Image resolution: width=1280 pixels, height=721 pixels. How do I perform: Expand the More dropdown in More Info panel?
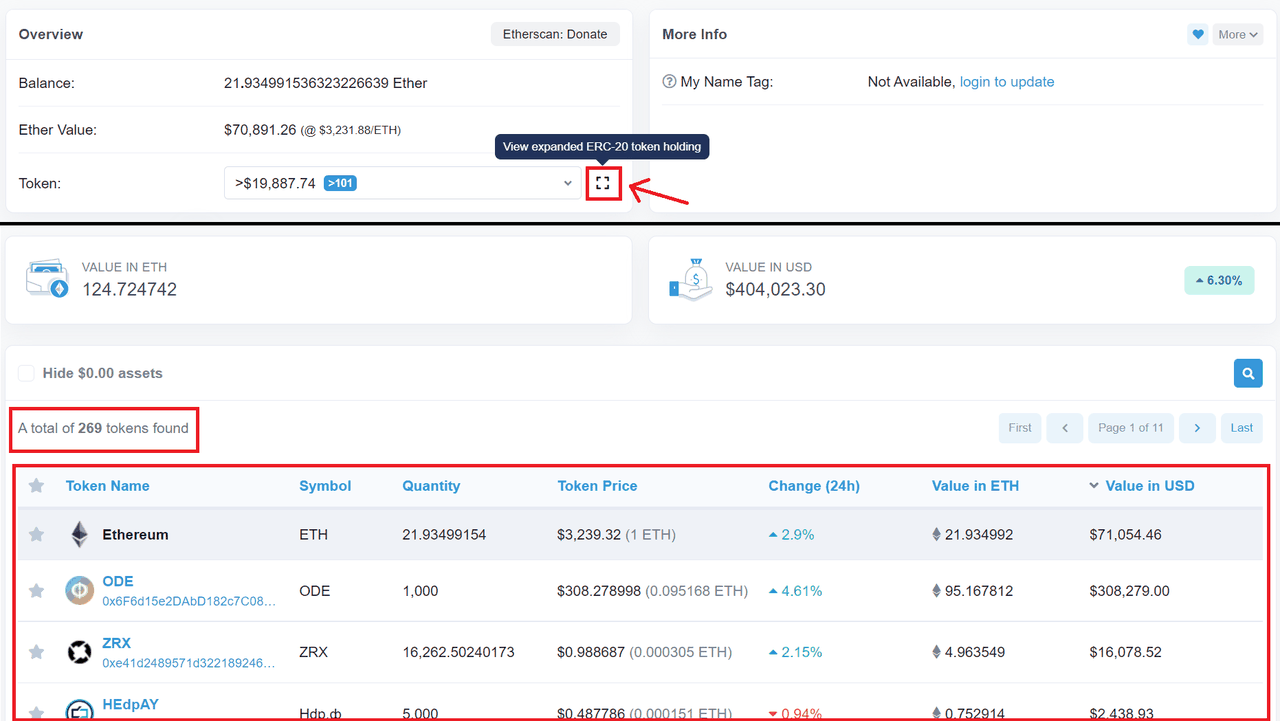[1238, 34]
